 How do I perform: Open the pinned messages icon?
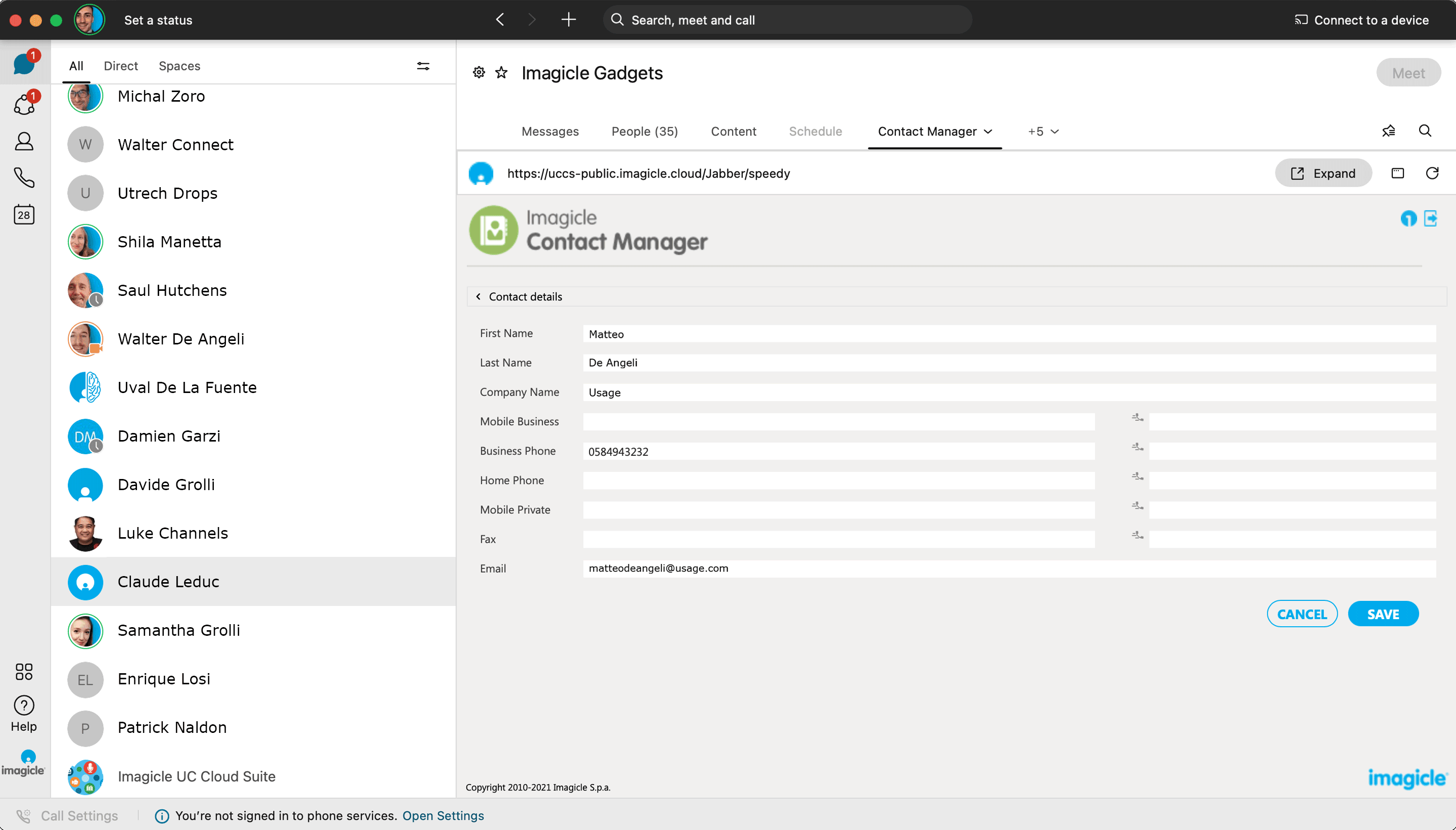pos(1388,131)
